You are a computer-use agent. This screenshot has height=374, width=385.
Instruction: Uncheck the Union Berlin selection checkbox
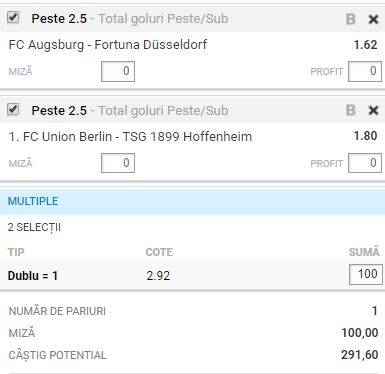coord(13,109)
